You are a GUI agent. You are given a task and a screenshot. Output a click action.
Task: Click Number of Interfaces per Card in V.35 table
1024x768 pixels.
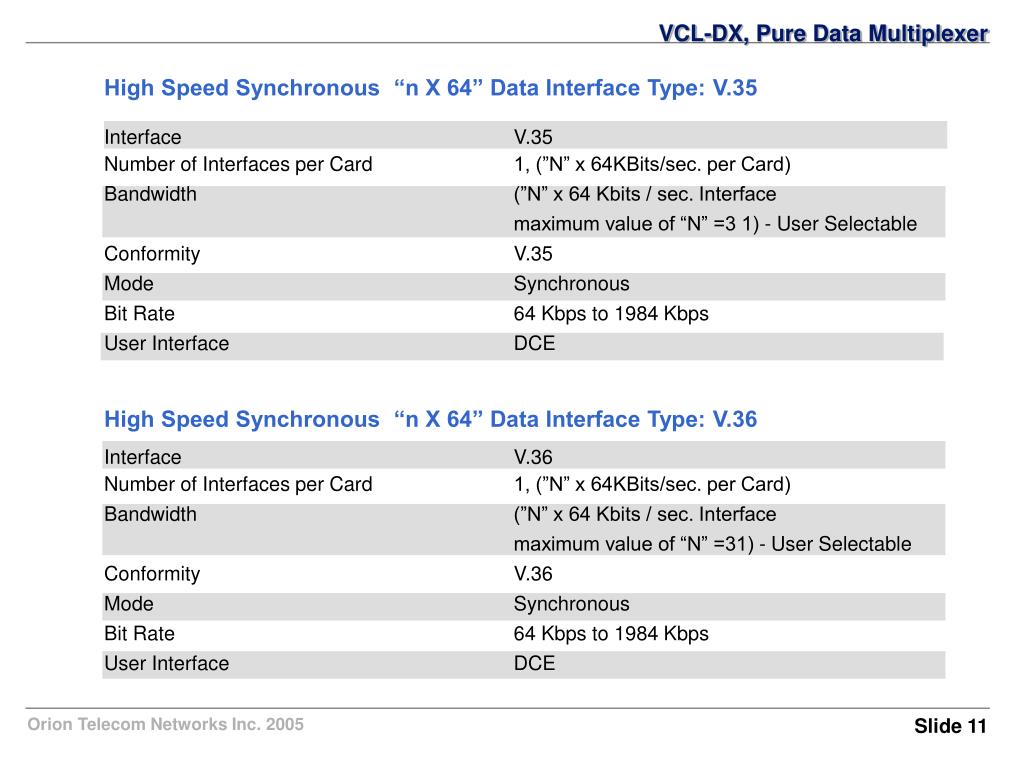(x=238, y=165)
